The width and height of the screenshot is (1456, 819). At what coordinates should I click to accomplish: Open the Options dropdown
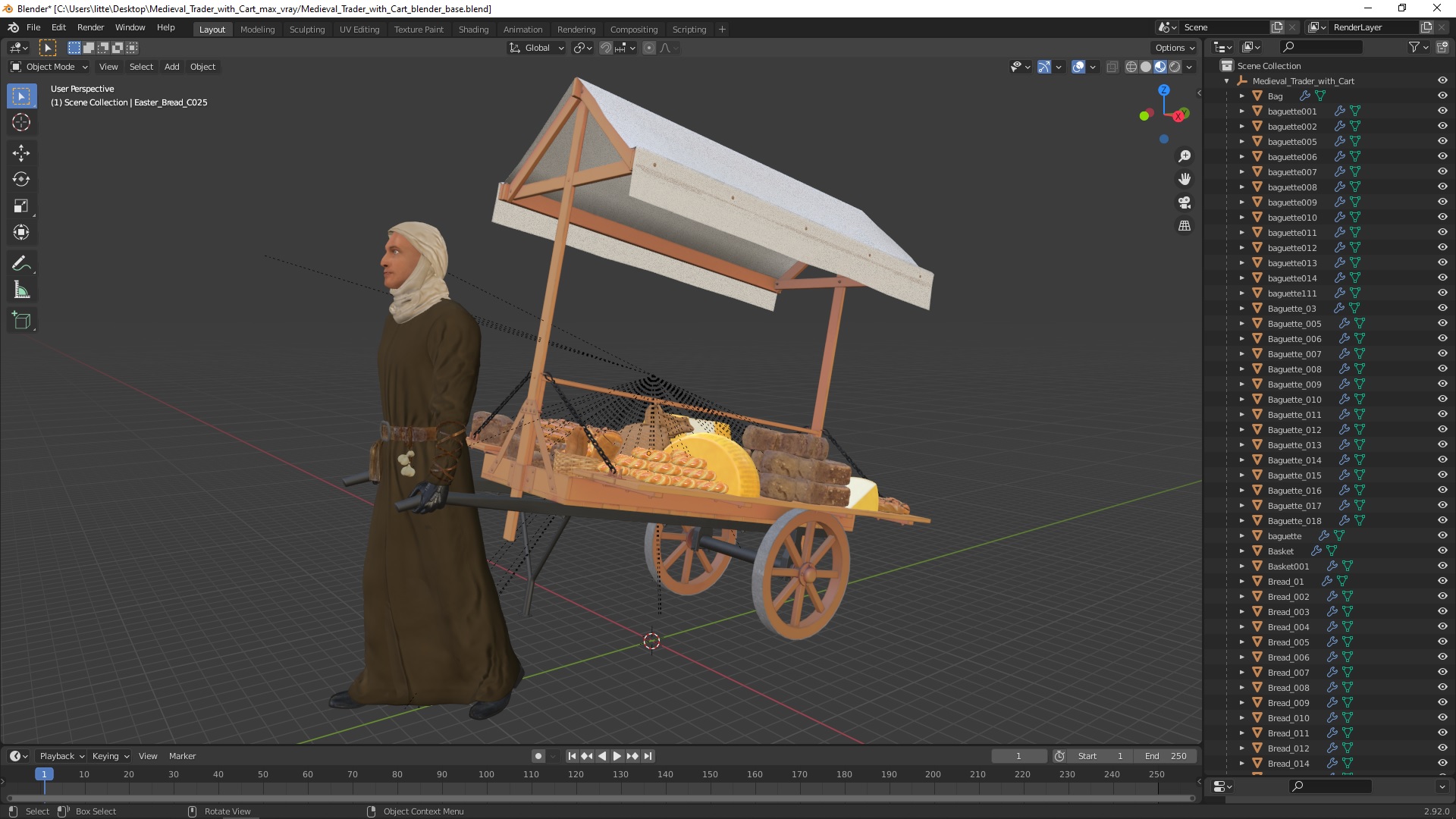coord(1175,48)
